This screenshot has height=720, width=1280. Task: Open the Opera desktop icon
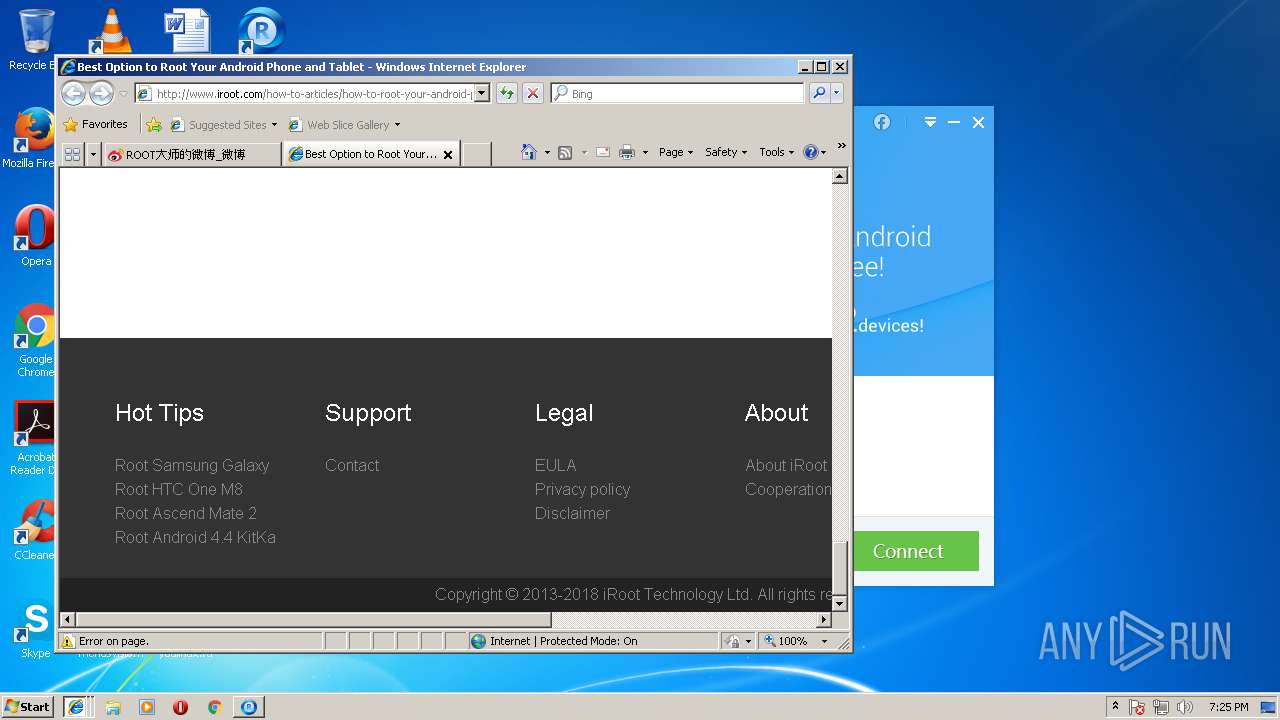(x=35, y=235)
